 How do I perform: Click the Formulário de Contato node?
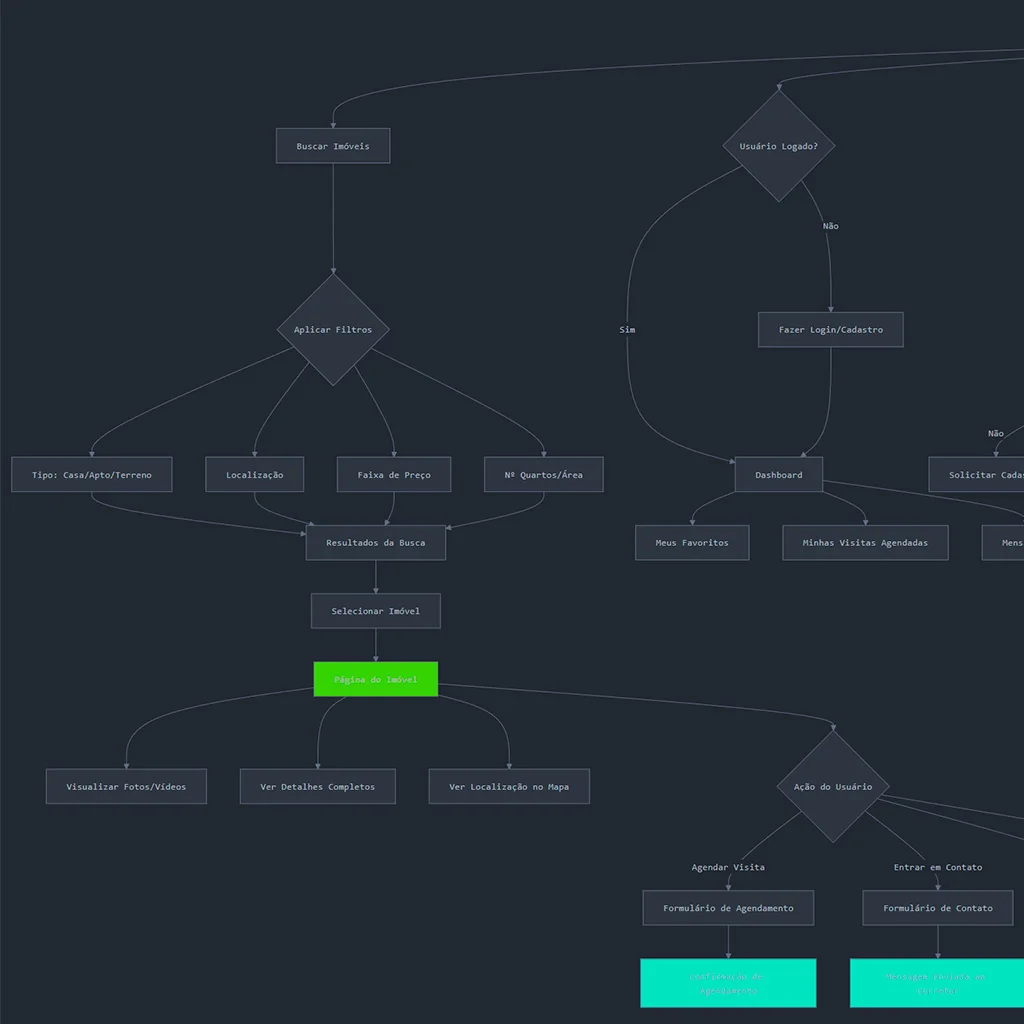point(938,908)
